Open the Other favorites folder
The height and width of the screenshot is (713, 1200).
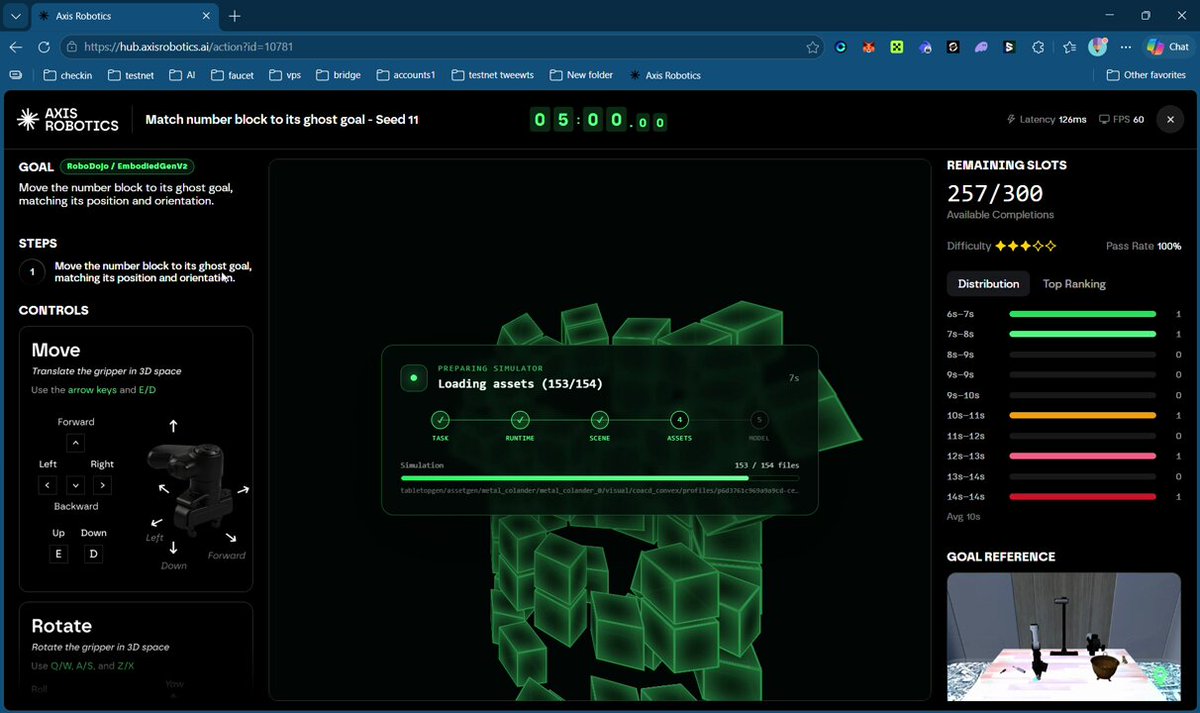pos(1146,75)
